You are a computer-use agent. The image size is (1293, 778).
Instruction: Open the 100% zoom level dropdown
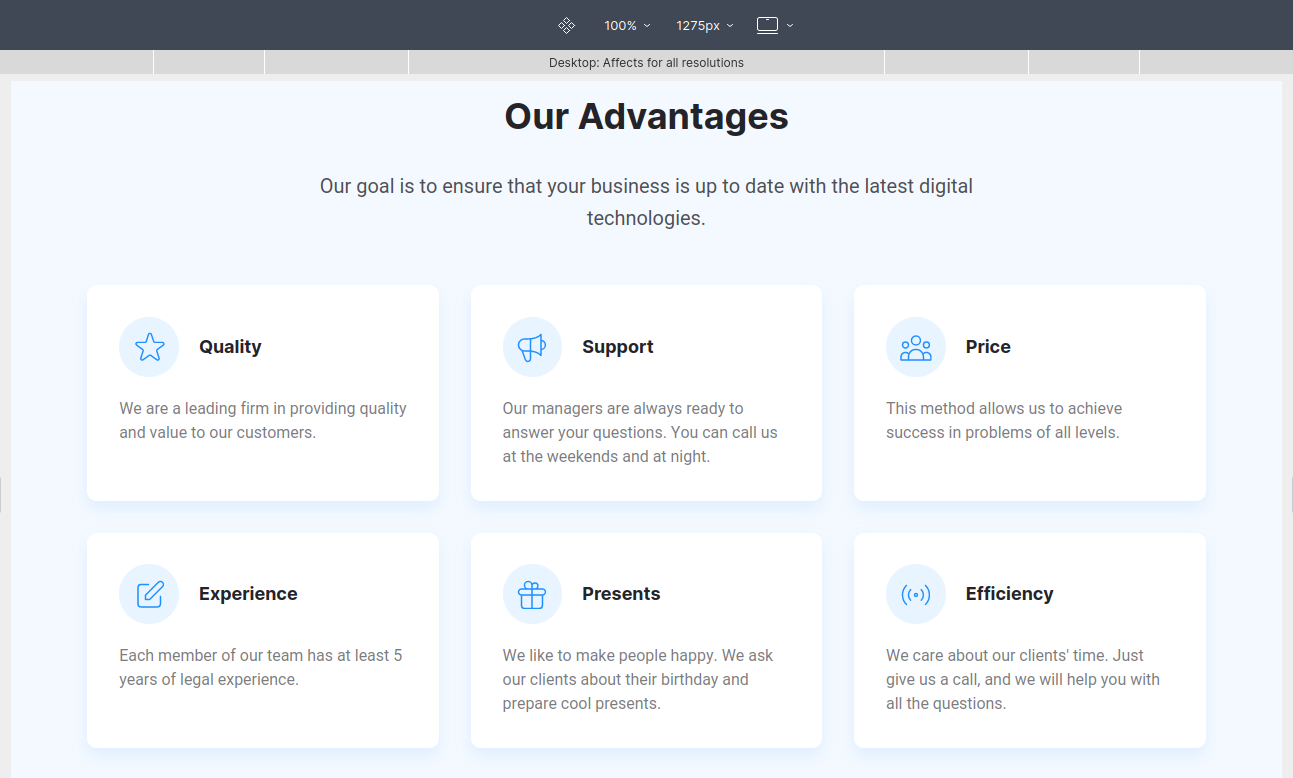627,25
